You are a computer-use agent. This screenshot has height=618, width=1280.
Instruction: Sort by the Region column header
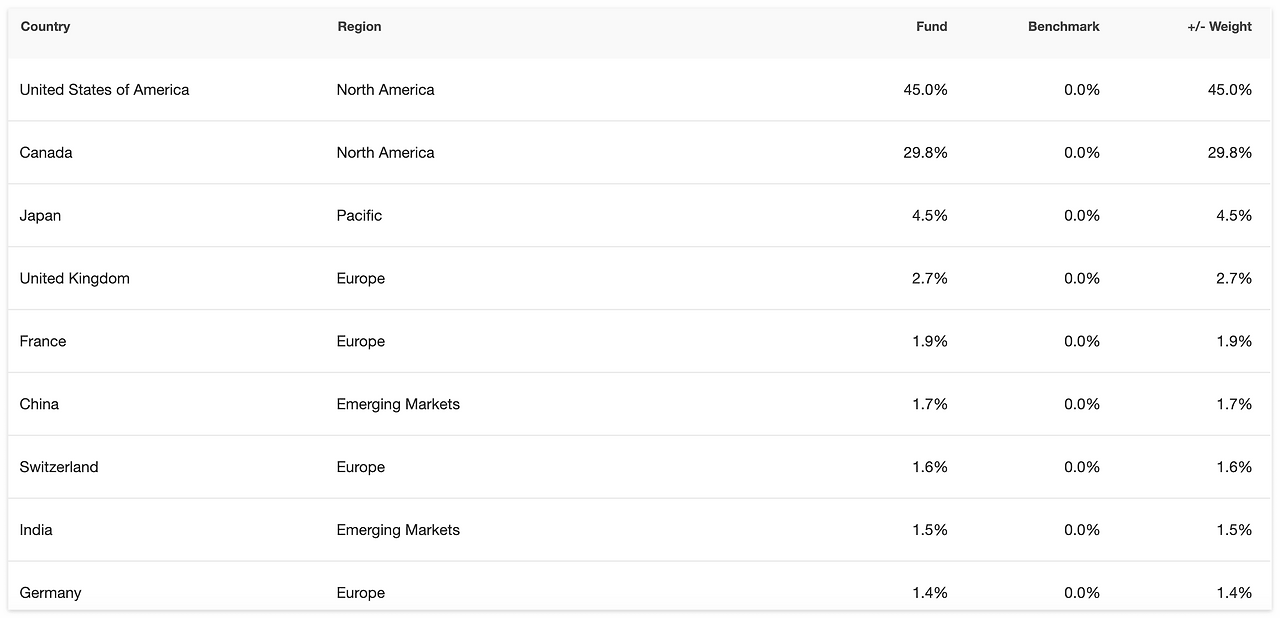point(359,27)
